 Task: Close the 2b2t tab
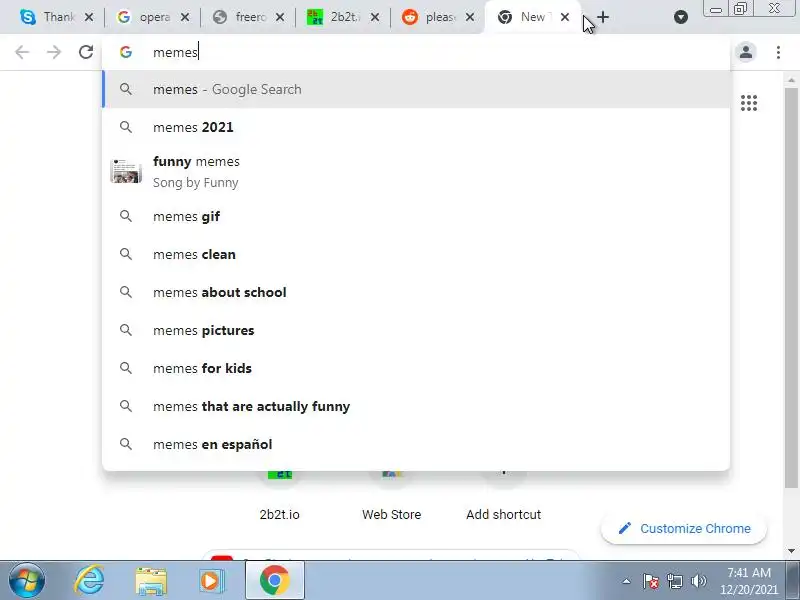pos(374,17)
